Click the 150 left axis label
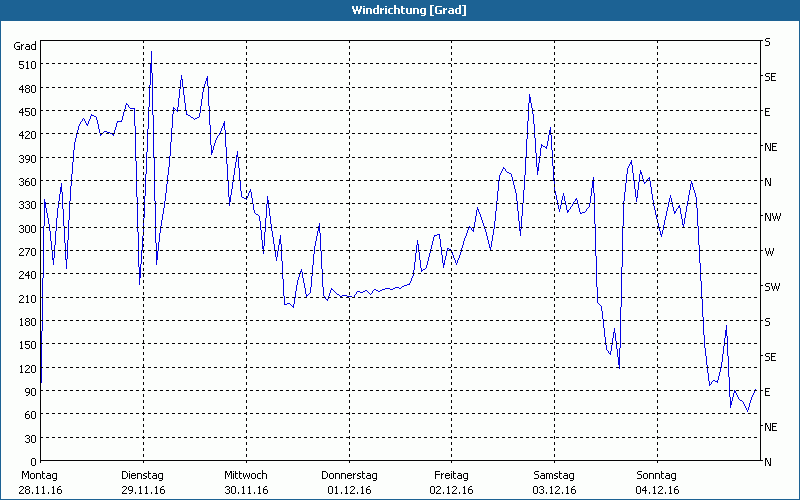The image size is (800, 500). click(28, 345)
